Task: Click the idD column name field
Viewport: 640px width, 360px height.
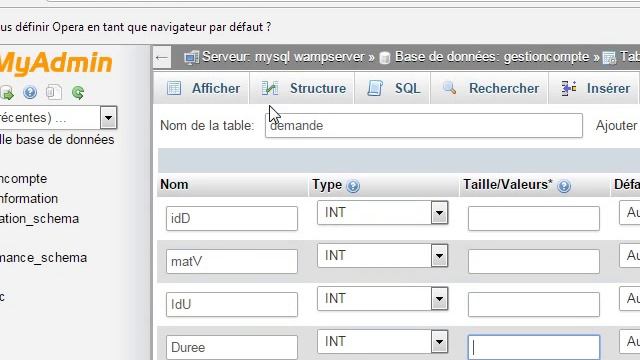Action: [232, 218]
